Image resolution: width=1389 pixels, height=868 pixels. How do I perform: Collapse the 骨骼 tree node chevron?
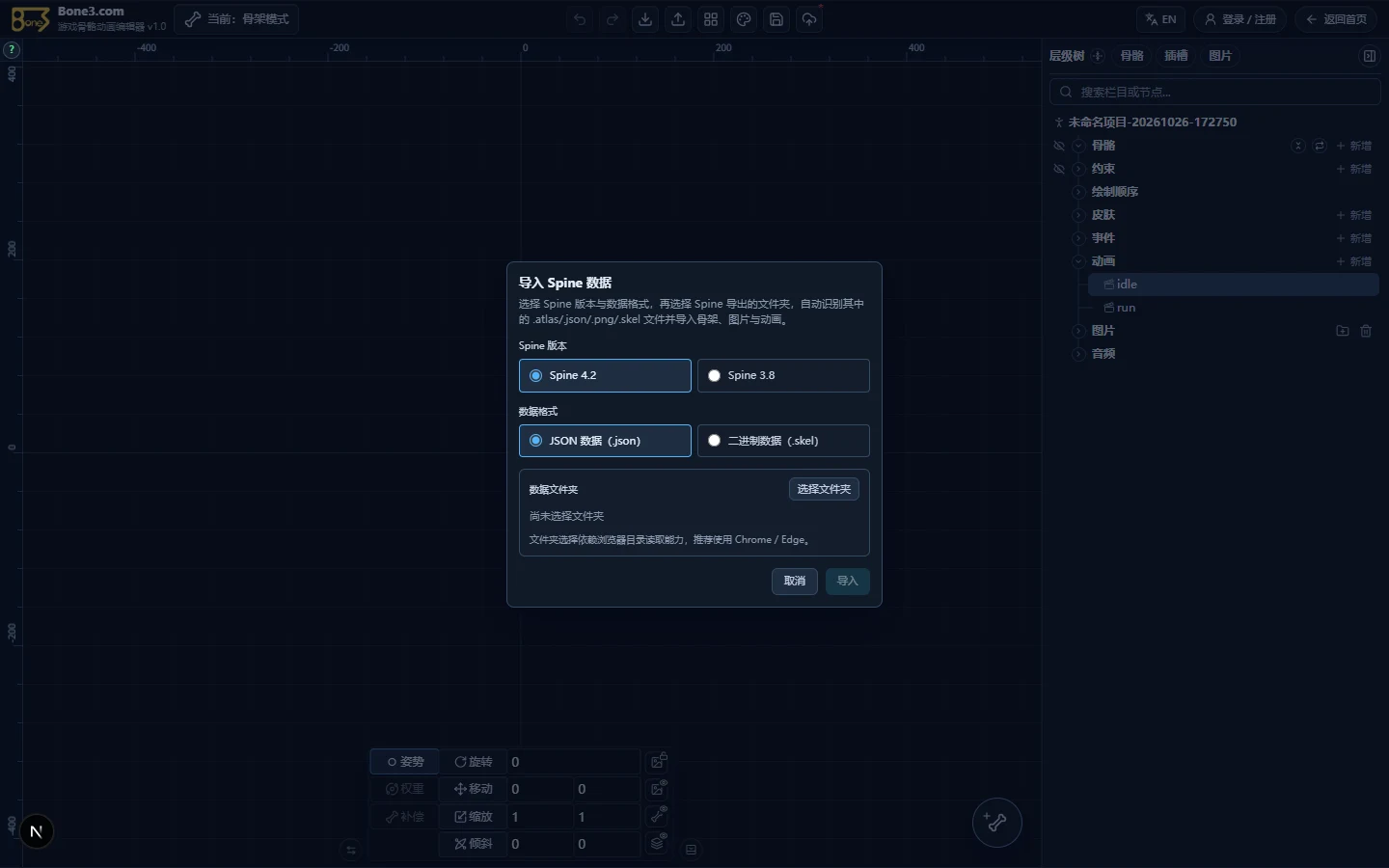1078,146
